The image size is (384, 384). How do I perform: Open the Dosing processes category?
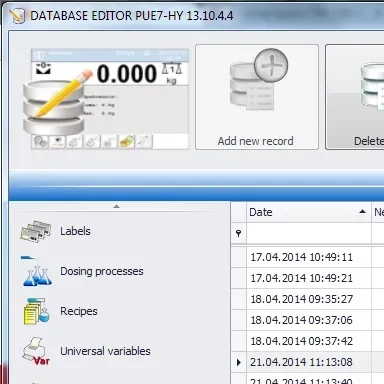point(102,271)
